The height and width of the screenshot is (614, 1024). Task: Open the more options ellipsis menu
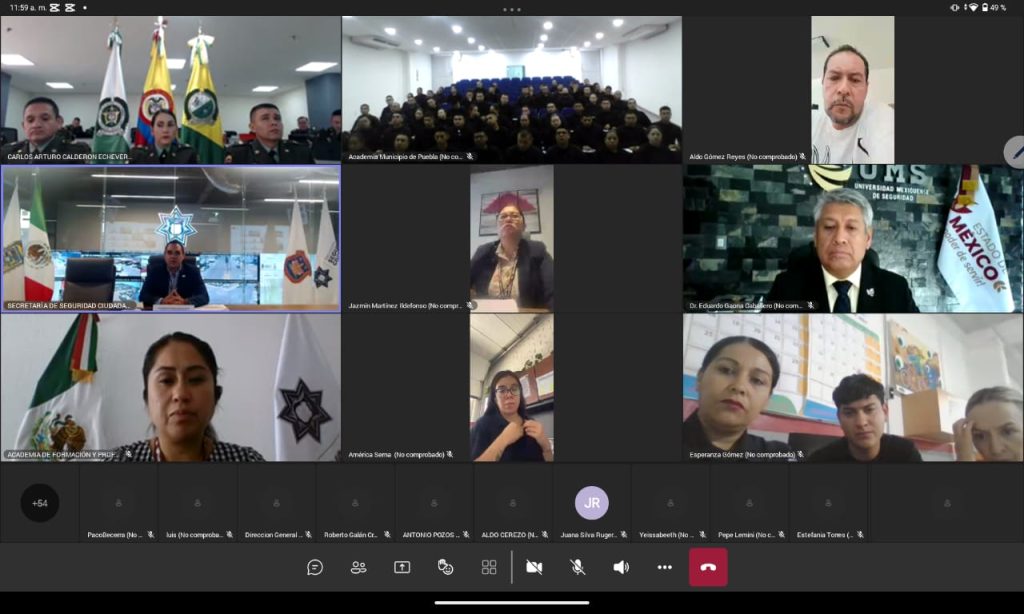coord(665,567)
